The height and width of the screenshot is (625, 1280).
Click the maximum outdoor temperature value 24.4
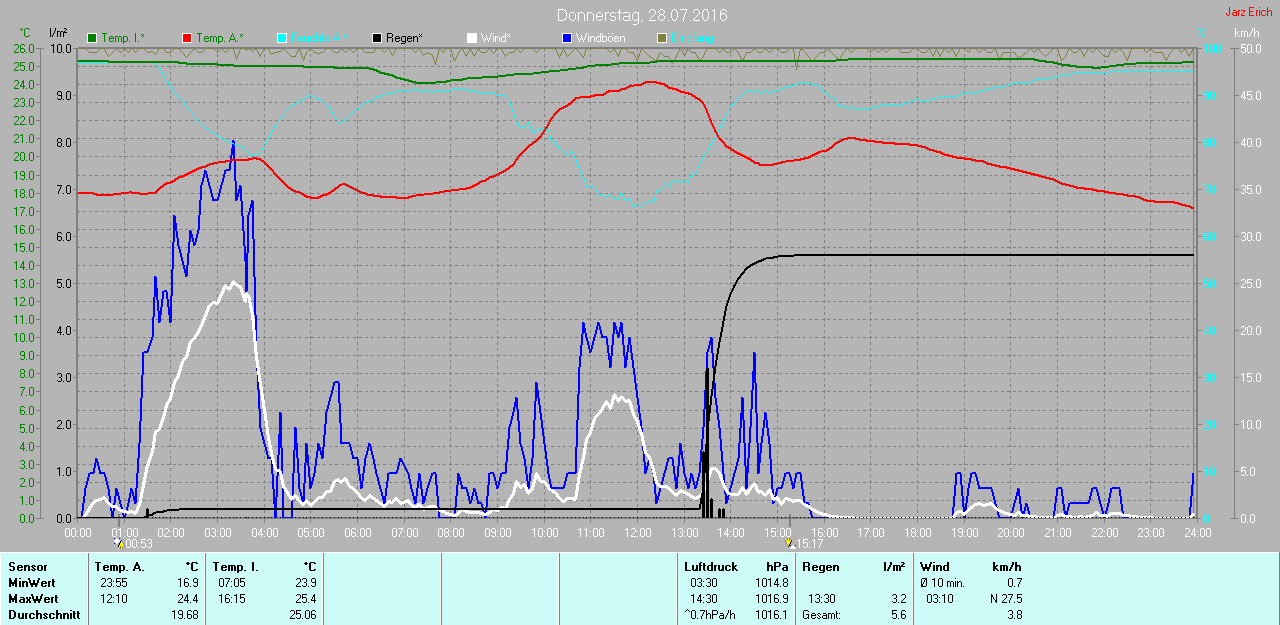tap(187, 599)
